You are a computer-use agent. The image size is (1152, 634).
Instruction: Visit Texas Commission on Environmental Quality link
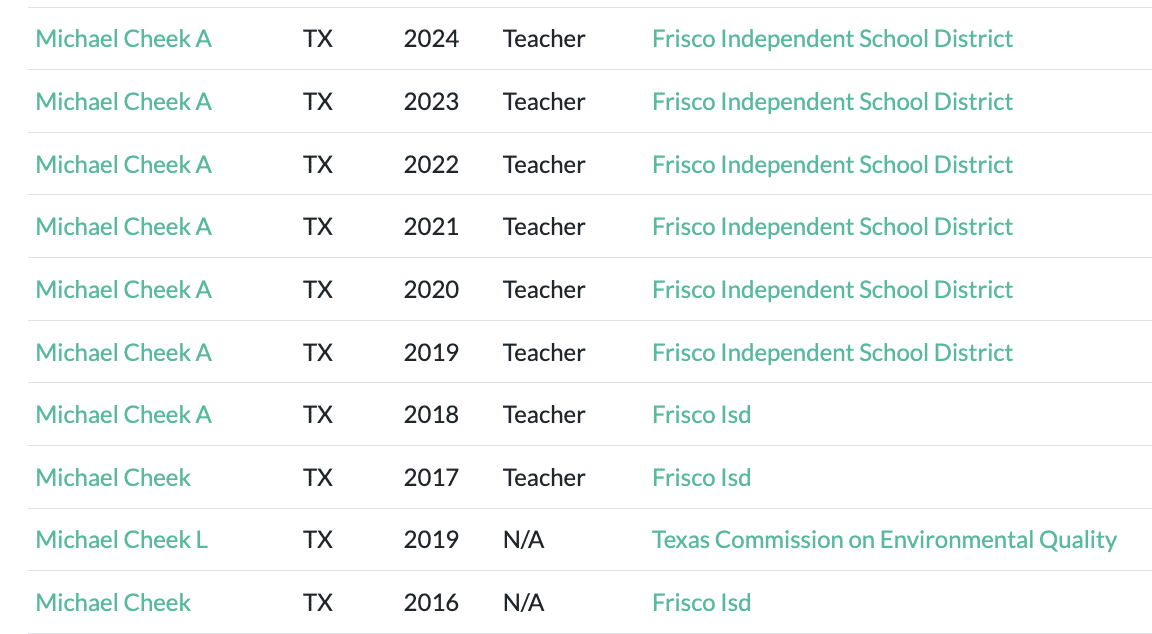click(x=884, y=540)
